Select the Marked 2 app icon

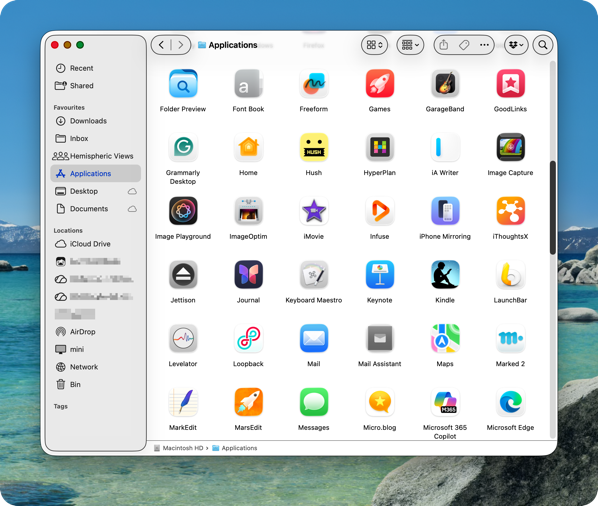pyautogui.click(x=510, y=338)
